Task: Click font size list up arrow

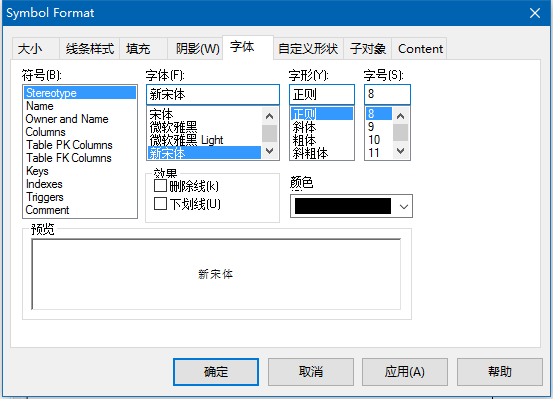Action: tap(400, 116)
